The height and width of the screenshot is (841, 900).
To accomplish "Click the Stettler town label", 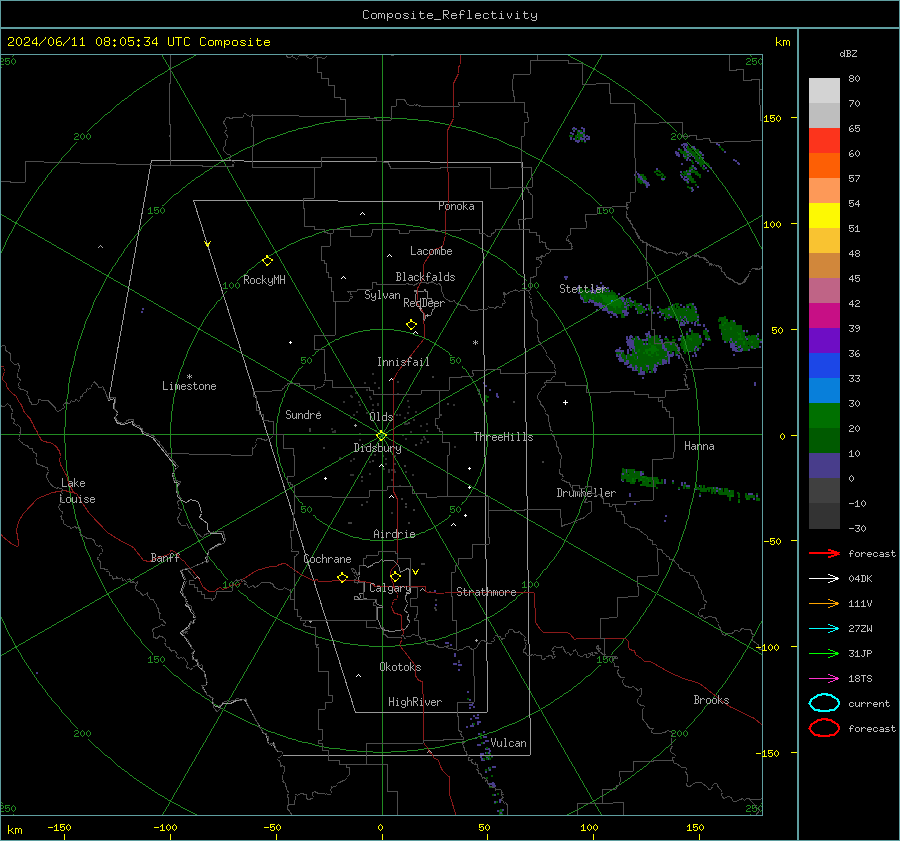I will (x=583, y=289).
